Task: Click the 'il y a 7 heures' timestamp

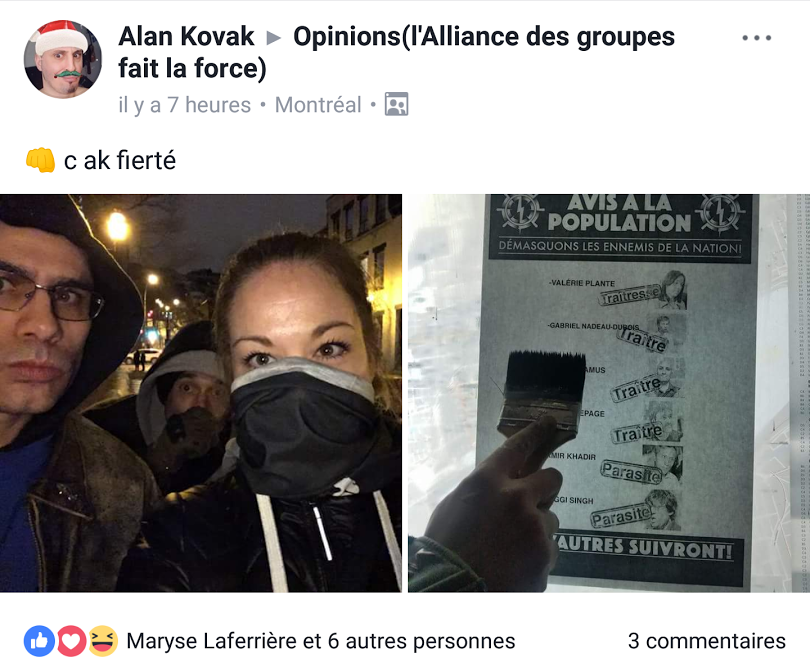Action: pyautogui.click(x=184, y=105)
